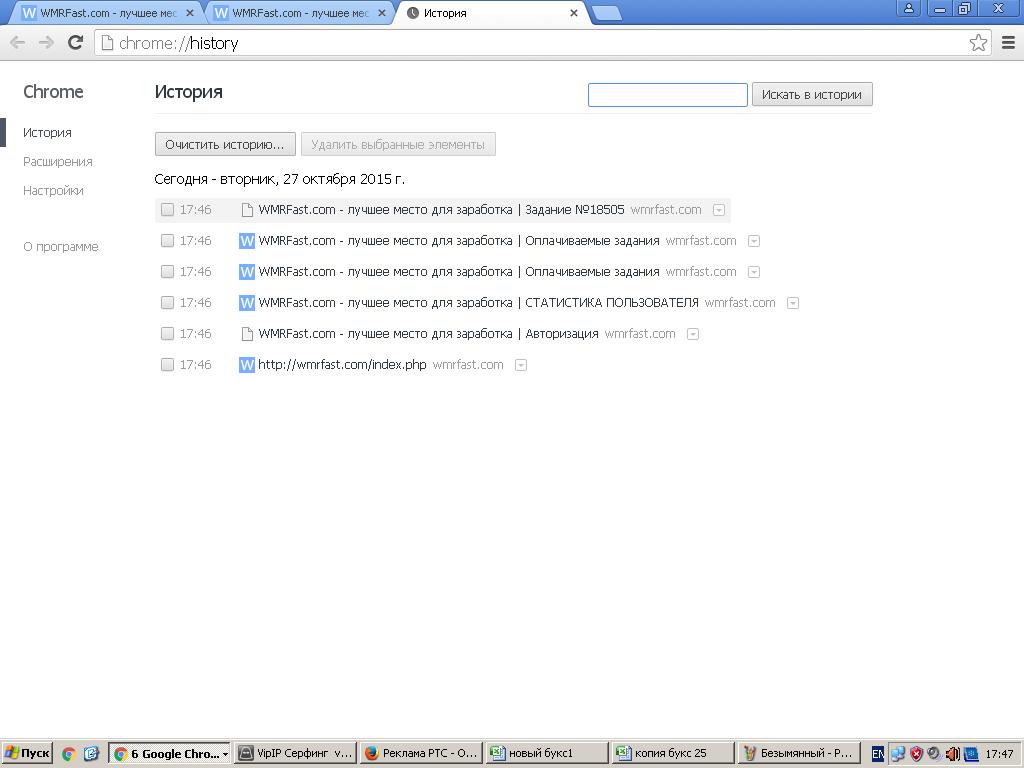Click the browser Forward arrow
This screenshot has height=768, width=1024.
click(x=46, y=43)
